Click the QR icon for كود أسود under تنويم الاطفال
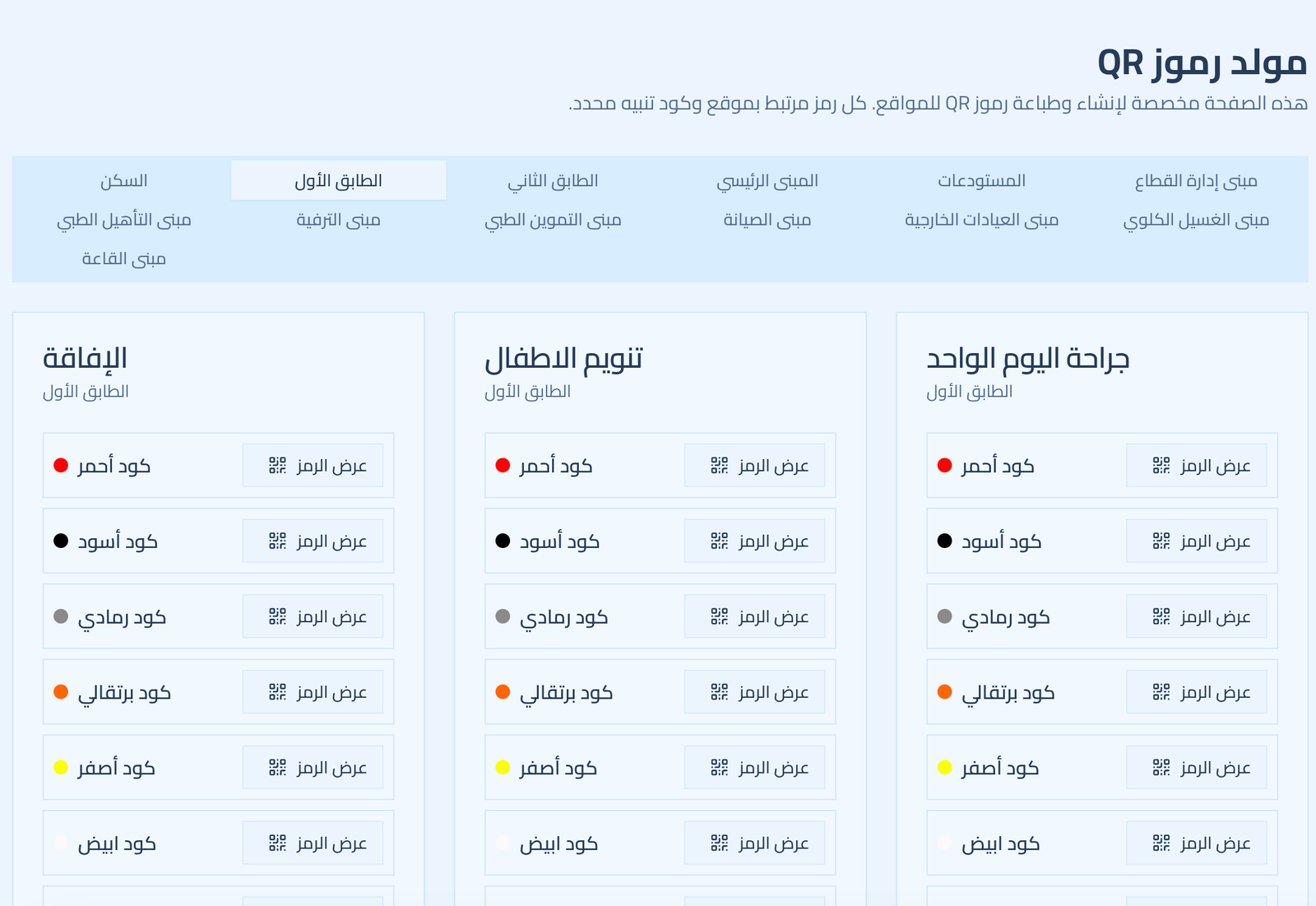This screenshot has width=1316, height=906. (719, 541)
